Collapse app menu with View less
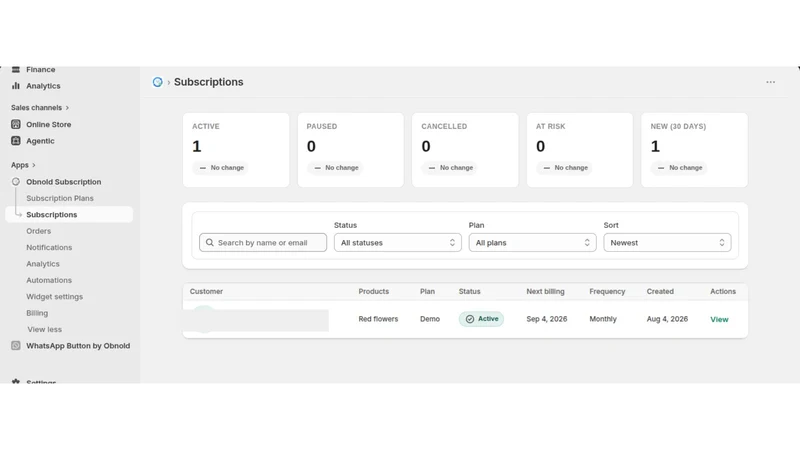The height and width of the screenshot is (450, 800). (x=44, y=330)
